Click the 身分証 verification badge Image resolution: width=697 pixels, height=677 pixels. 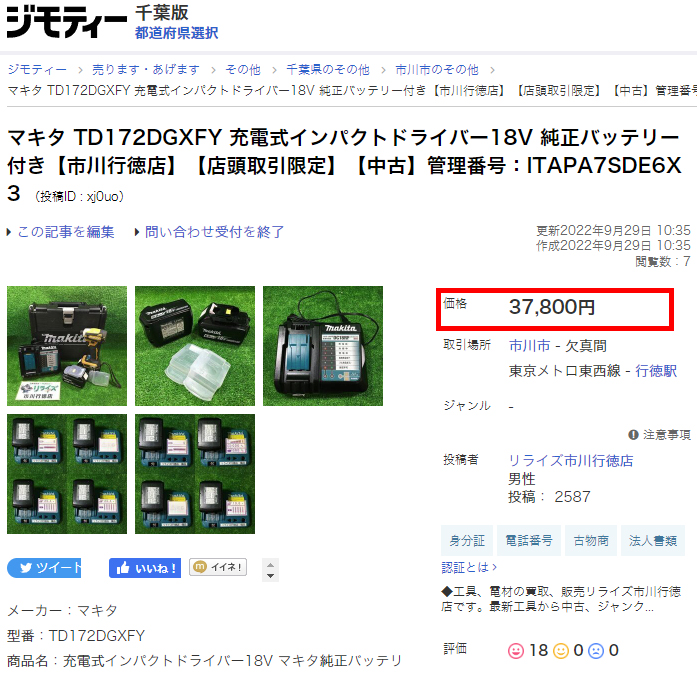(x=466, y=540)
